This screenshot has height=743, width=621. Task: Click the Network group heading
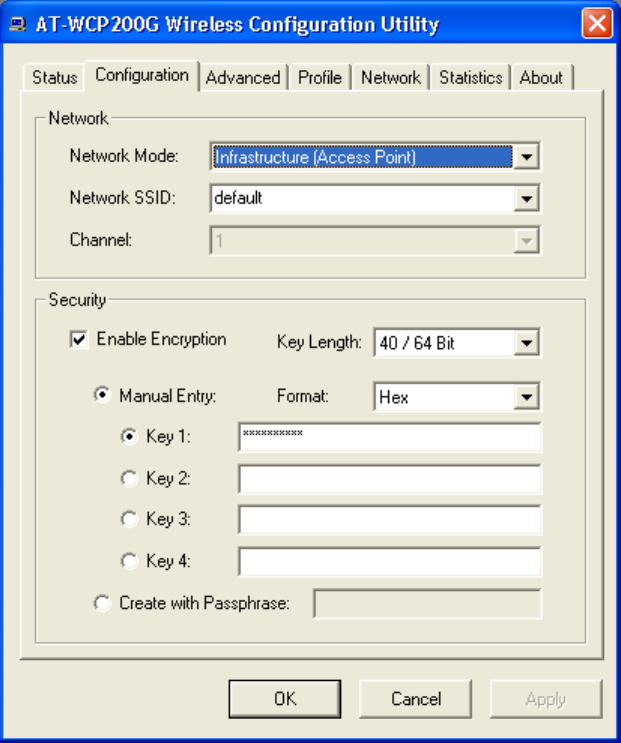pyautogui.click(x=79, y=118)
